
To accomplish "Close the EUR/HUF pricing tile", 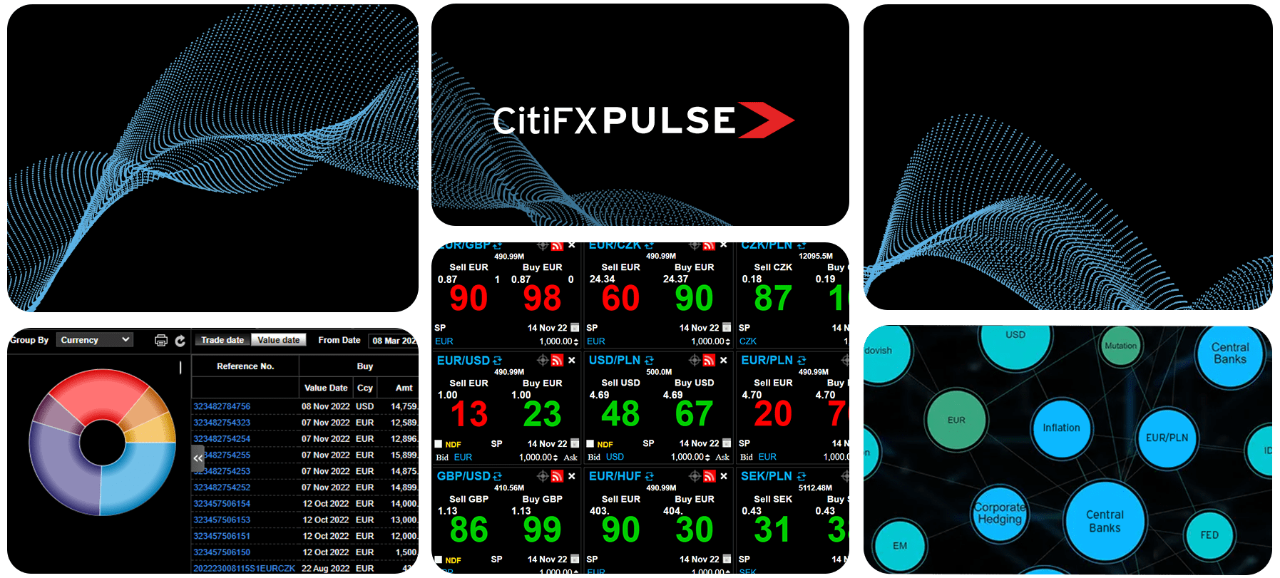I will (x=724, y=476).
